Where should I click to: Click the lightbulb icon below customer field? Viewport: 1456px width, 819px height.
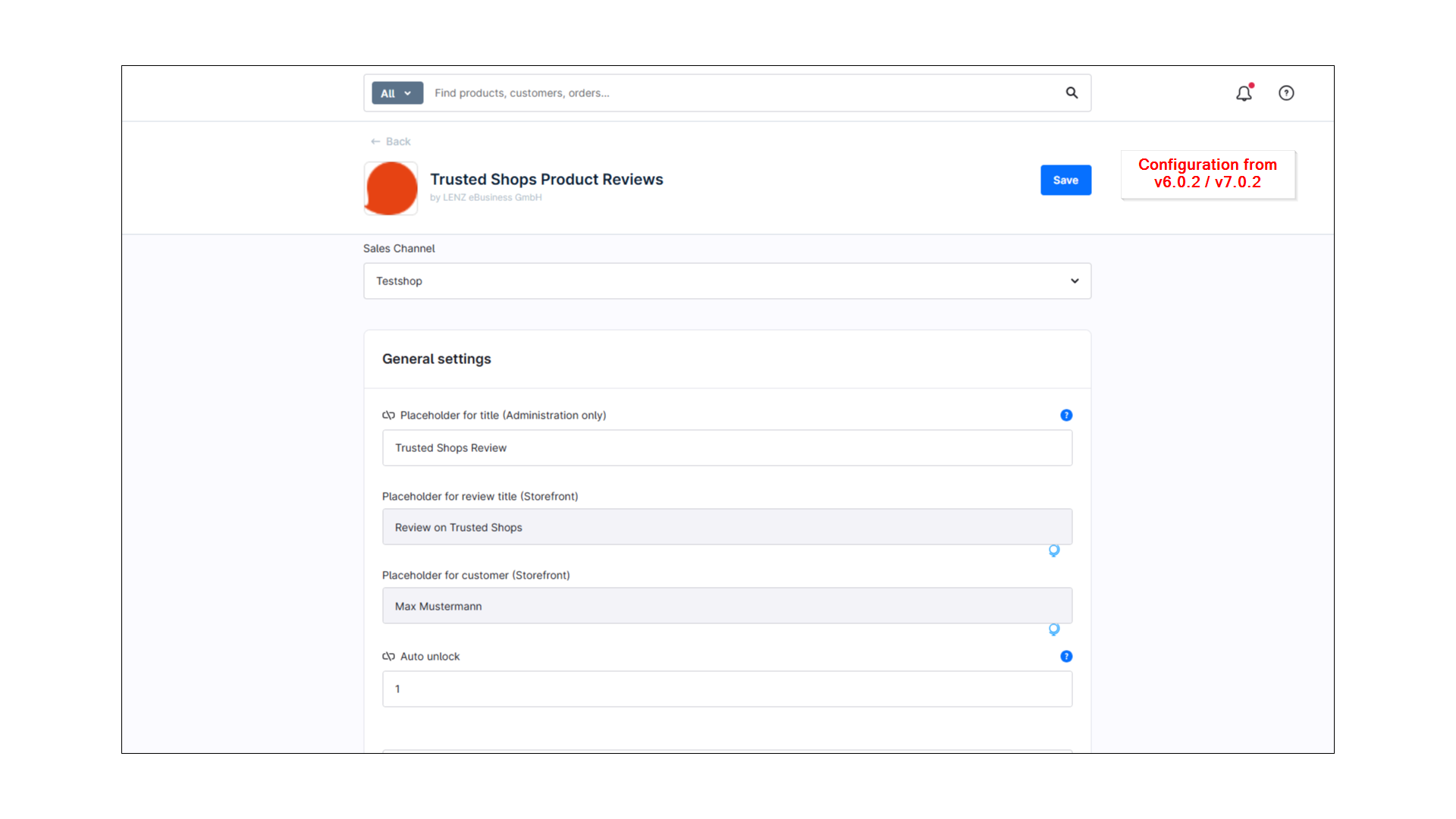click(1054, 629)
